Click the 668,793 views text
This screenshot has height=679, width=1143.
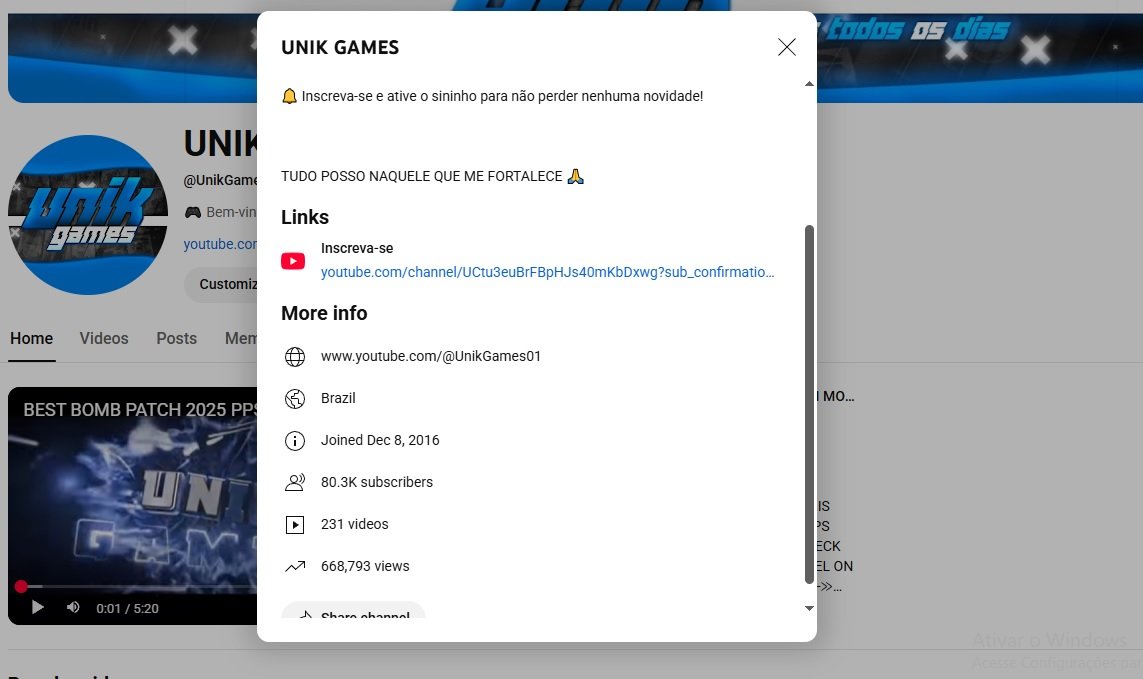click(x=365, y=566)
